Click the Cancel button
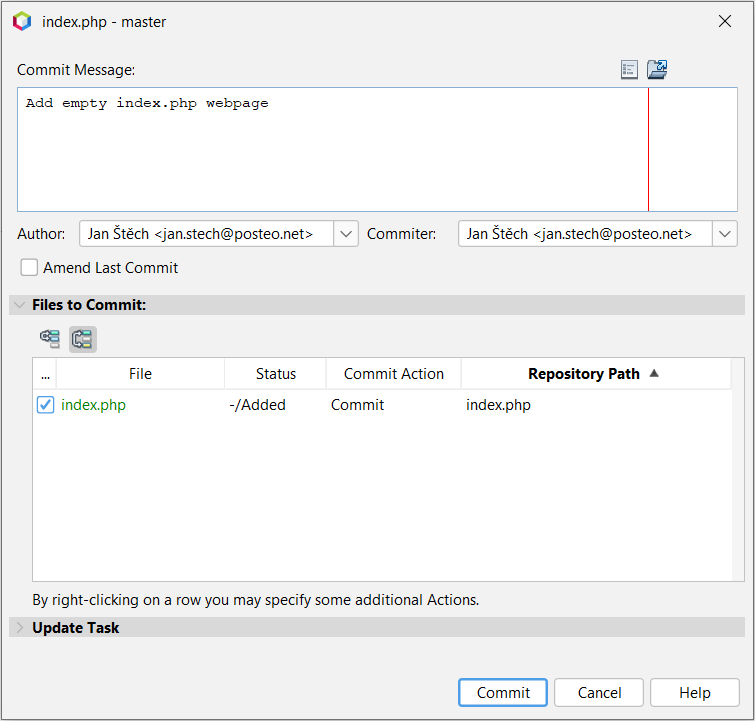Screen dimensions: 755x721 click(600, 693)
